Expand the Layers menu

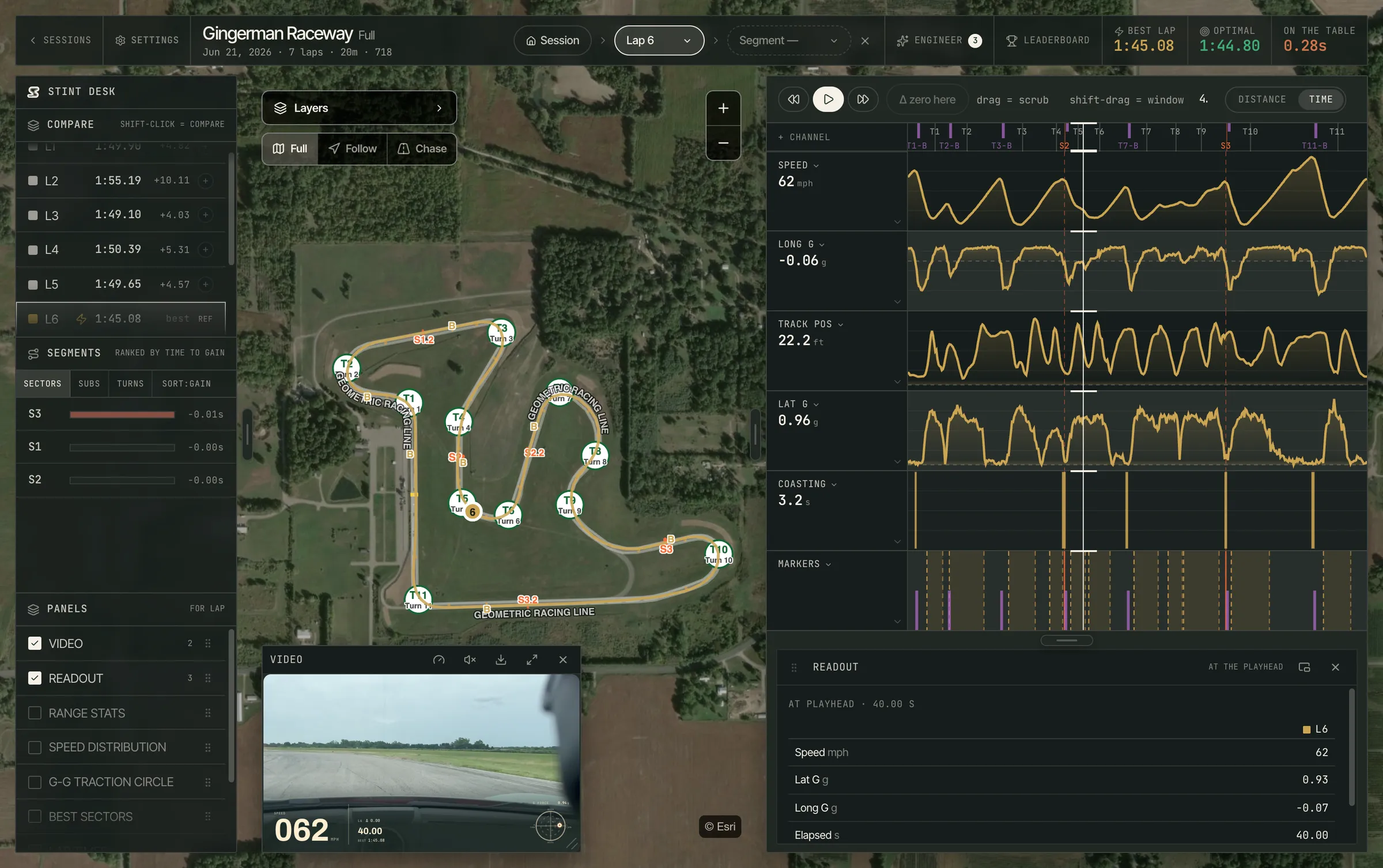359,108
